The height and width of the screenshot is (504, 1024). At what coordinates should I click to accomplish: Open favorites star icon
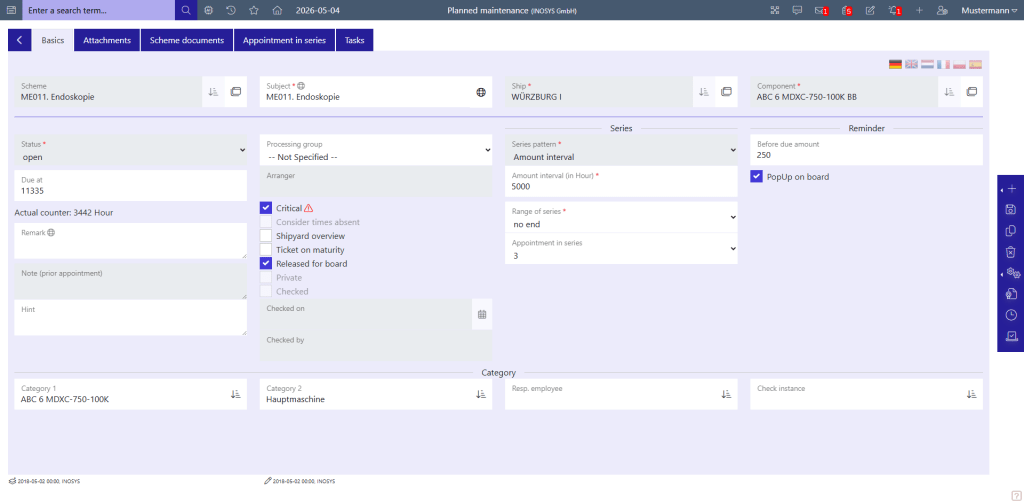pyautogui.click(x=254, y=10)
